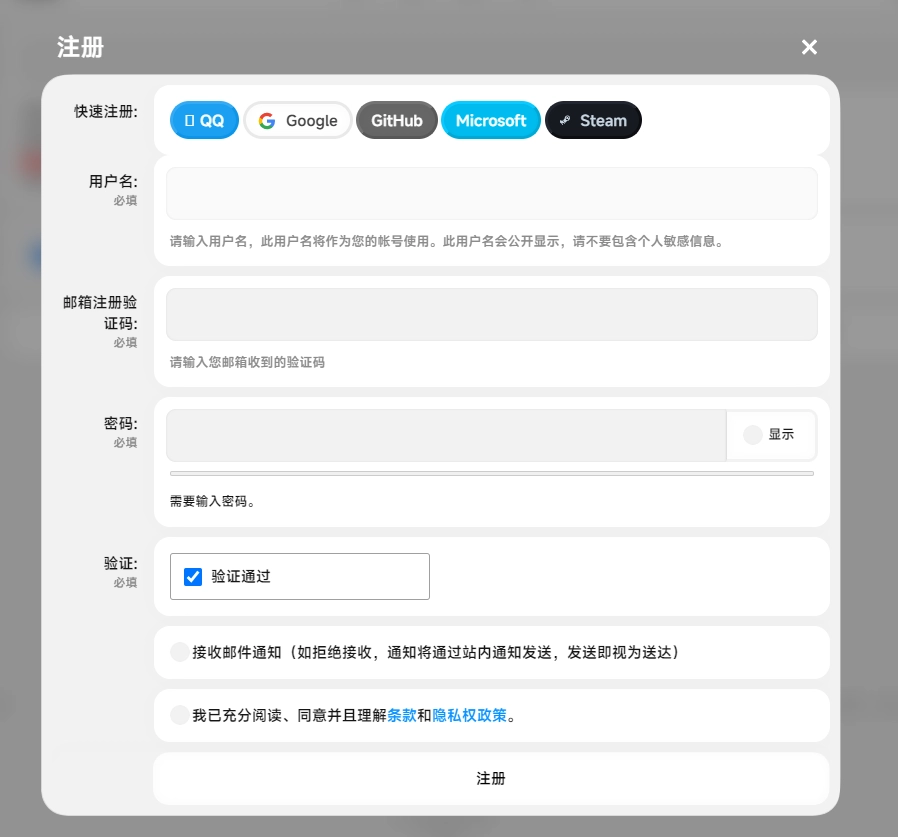Click the password strength meter bar
This screenshot has height=837, width=898.
tap(491, 473)
